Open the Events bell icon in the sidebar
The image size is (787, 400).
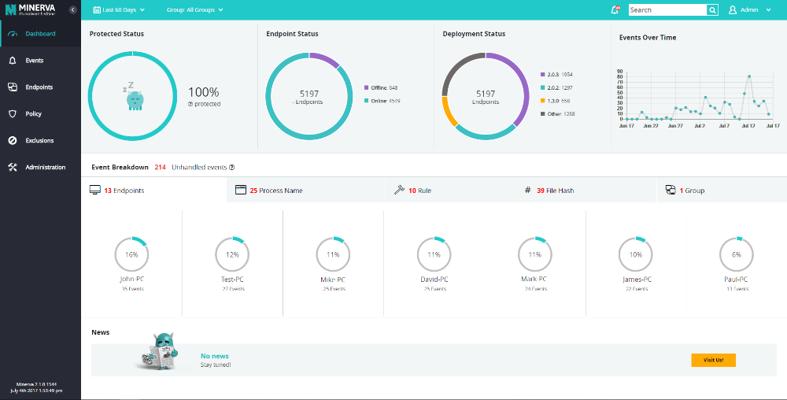(13, 60)
